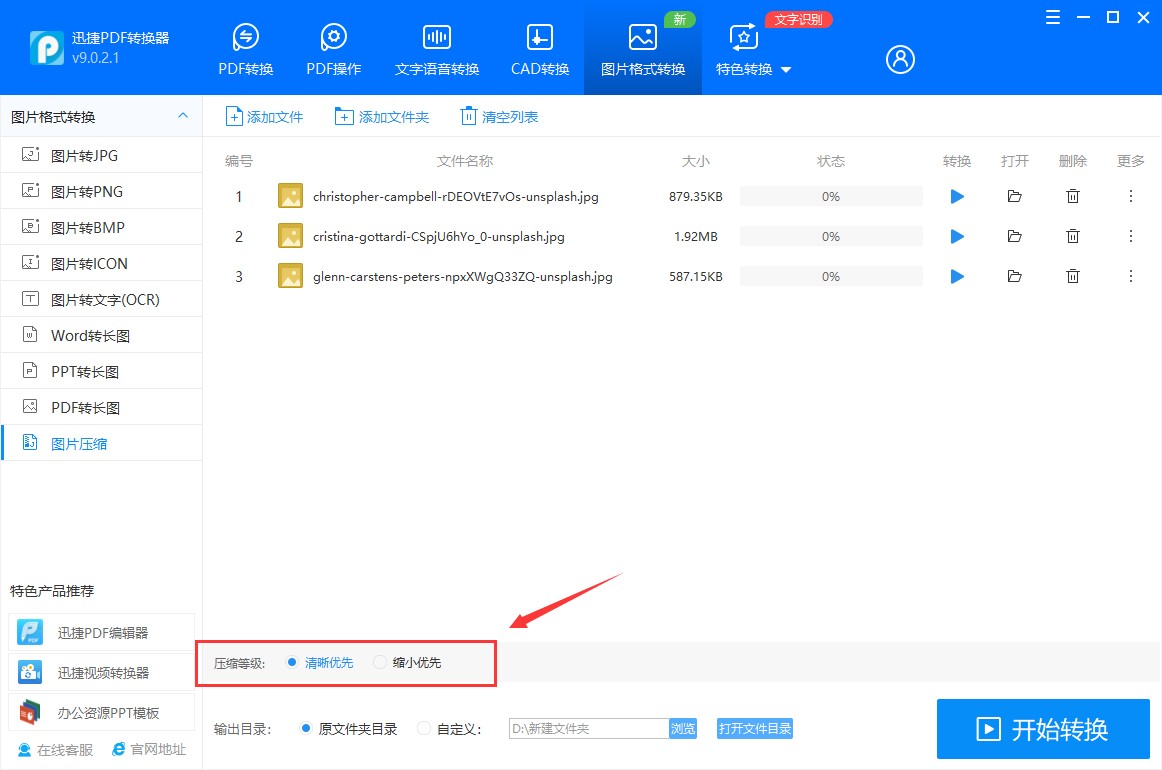Start converting christopher-campbell file via play icon

click(x=956, y=196)
